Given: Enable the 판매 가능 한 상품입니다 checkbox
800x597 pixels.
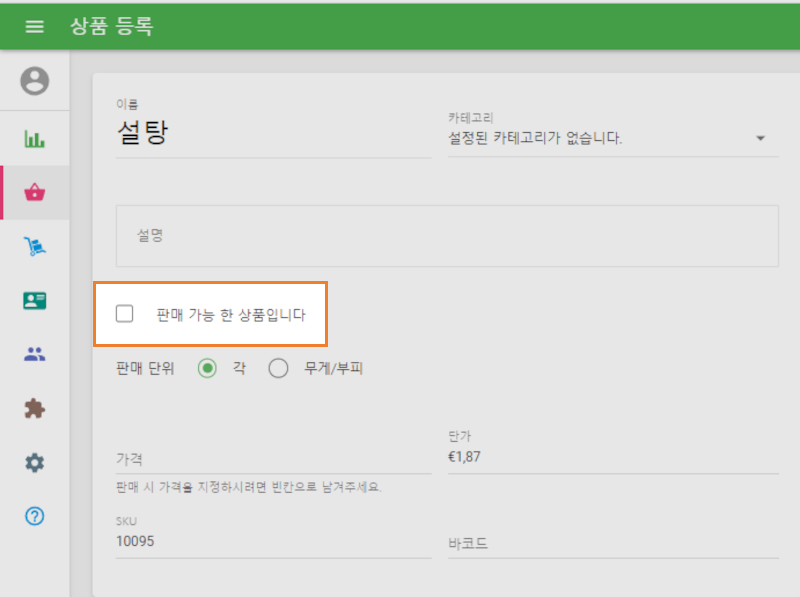Looking at the screenshot, I should click(124, 313).
